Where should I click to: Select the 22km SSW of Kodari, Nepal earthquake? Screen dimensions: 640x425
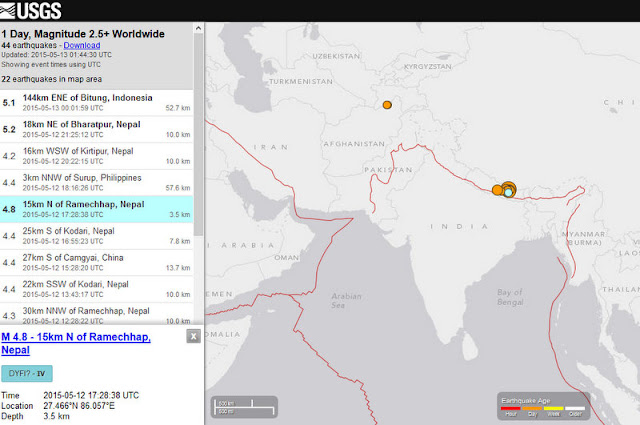click(96, 289)
